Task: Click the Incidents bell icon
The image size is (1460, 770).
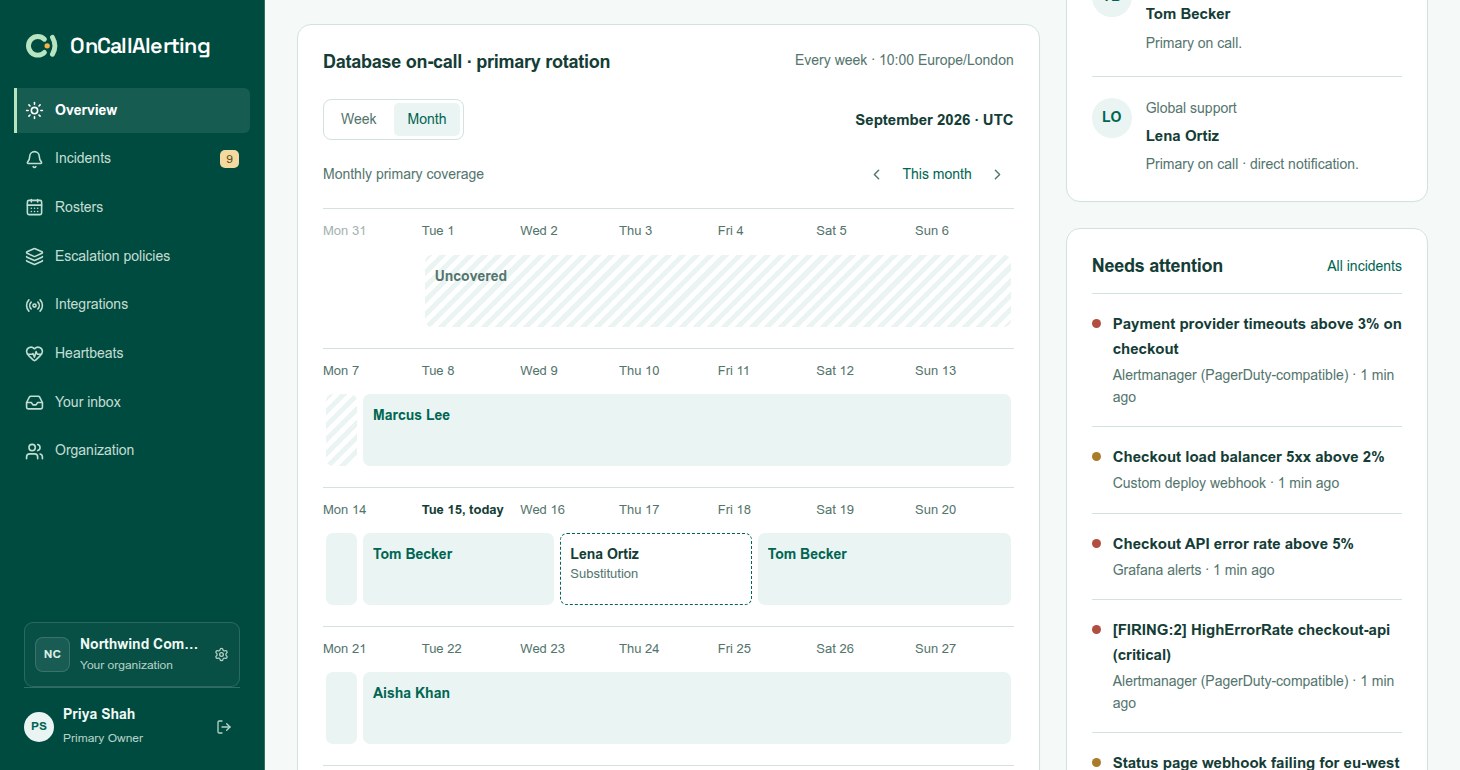Action: (x=35, y=158)
